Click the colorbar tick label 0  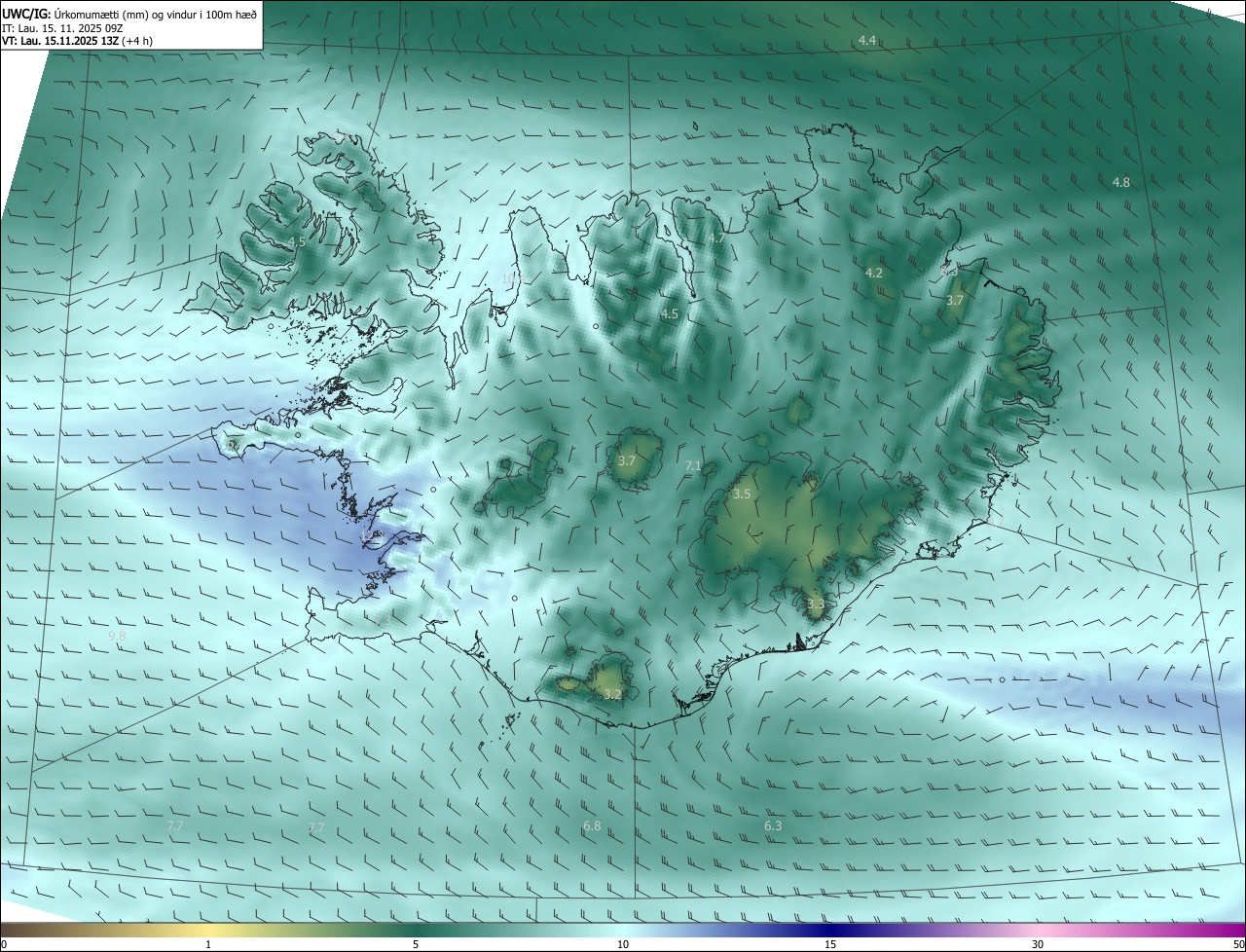(4, 944)
